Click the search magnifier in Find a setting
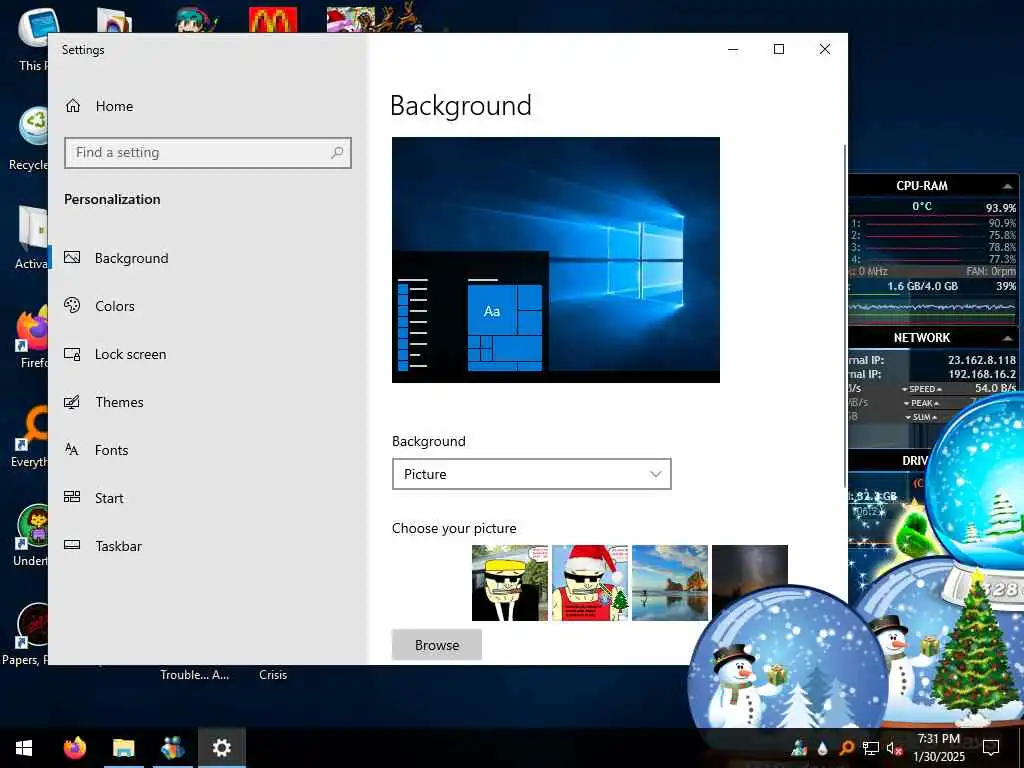This screenshot has width=1024, height=768. coord(337,153)
